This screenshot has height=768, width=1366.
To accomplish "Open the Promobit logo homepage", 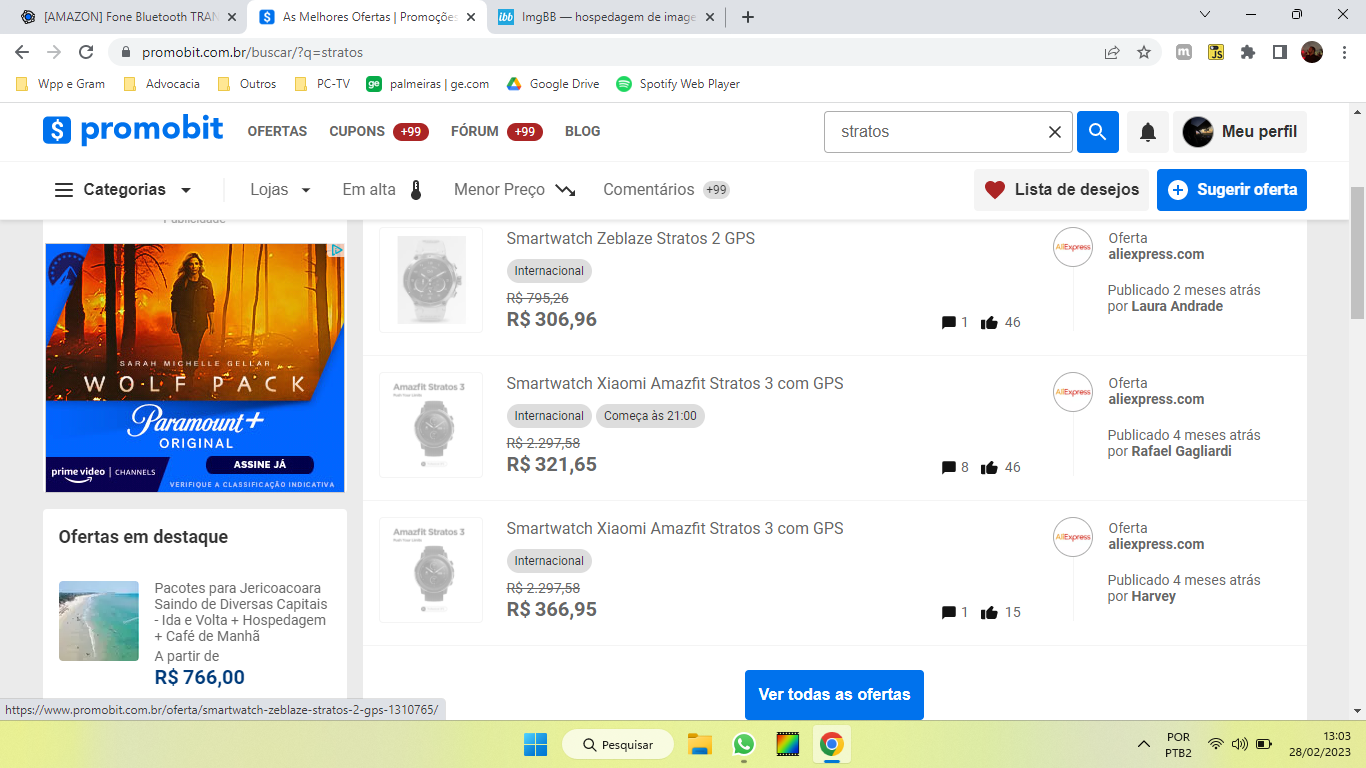I will [x=133, y=130].
